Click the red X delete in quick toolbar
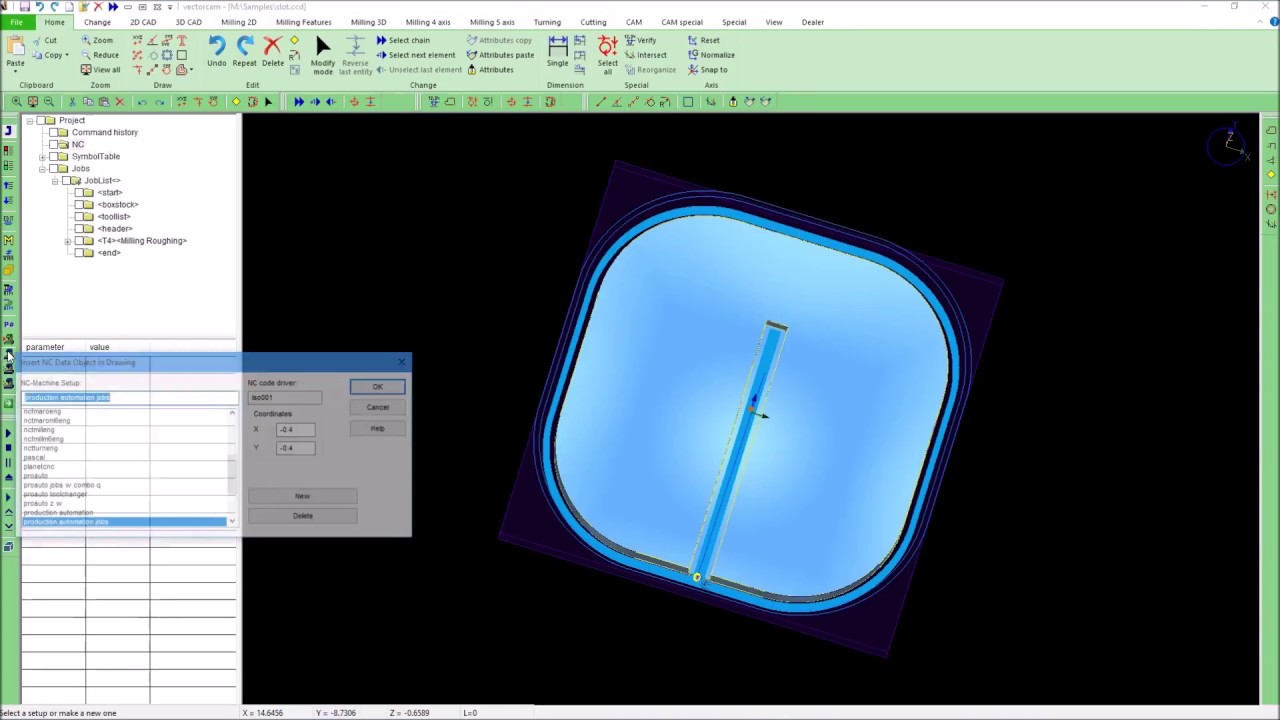 pos(120,102)
